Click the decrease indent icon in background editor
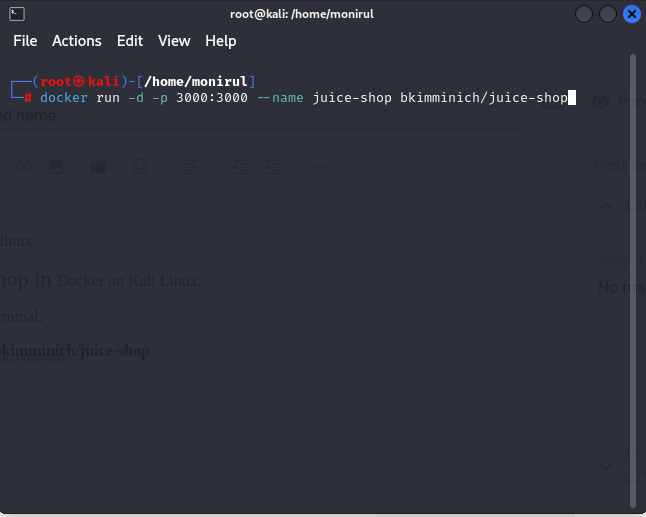This screenshot has height=517, width=646. 273,167
